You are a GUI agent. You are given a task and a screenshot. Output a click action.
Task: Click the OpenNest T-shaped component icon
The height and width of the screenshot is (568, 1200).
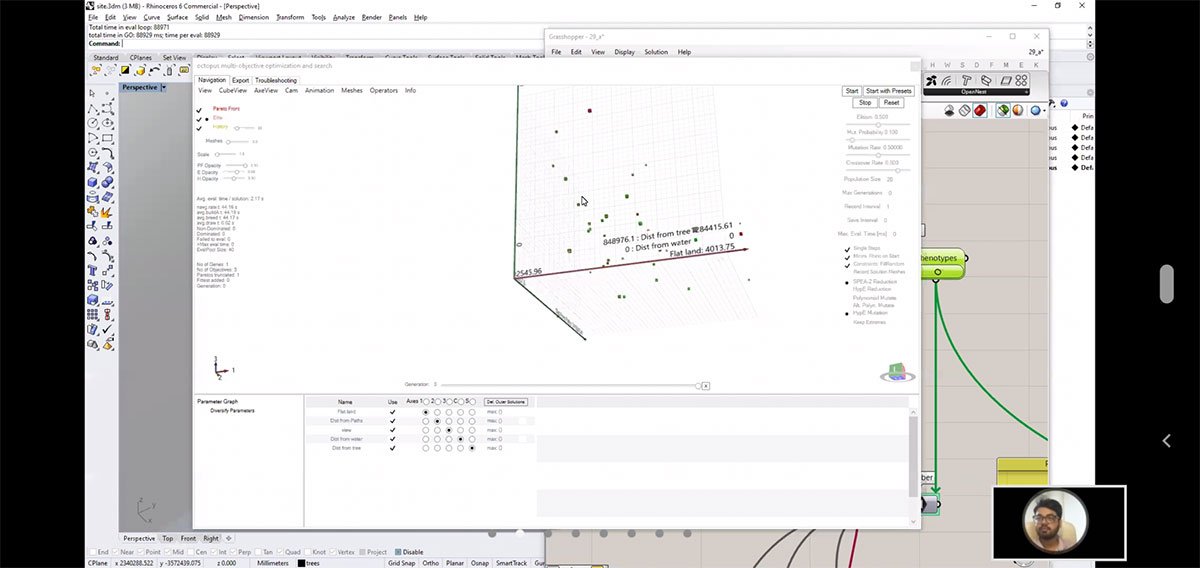pyautogui.click(x=967, y=80)
